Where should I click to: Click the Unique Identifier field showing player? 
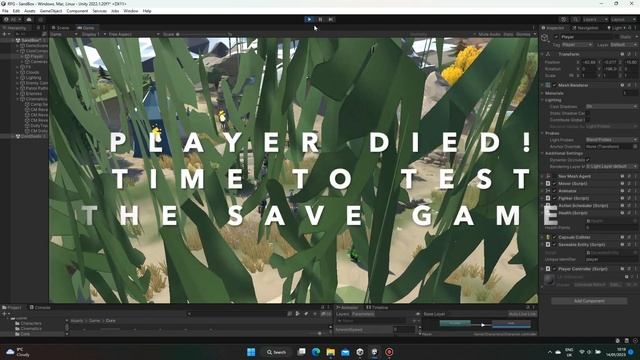click(611, 259)
